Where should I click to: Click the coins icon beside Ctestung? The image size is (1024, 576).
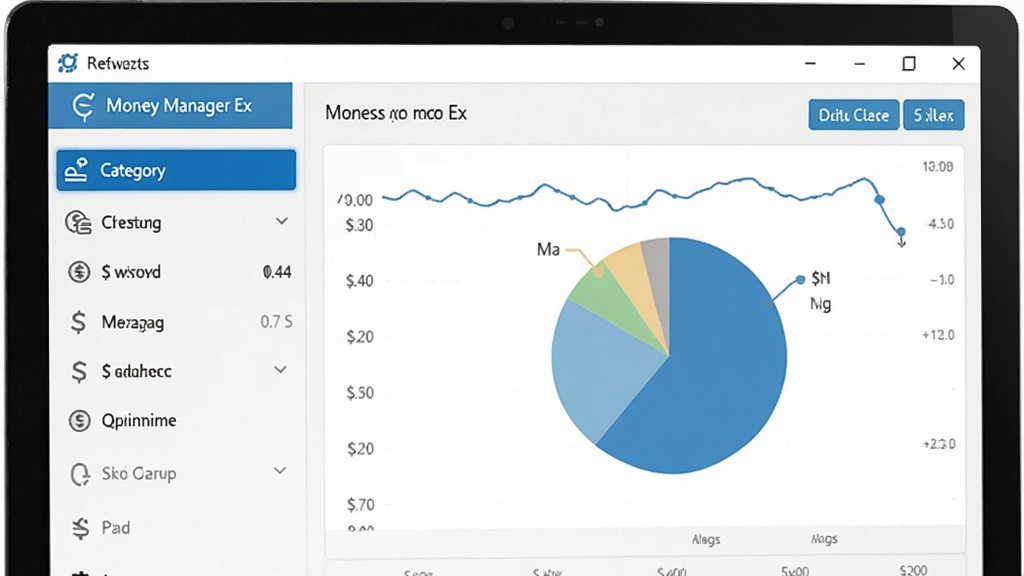tap(78, 222)
